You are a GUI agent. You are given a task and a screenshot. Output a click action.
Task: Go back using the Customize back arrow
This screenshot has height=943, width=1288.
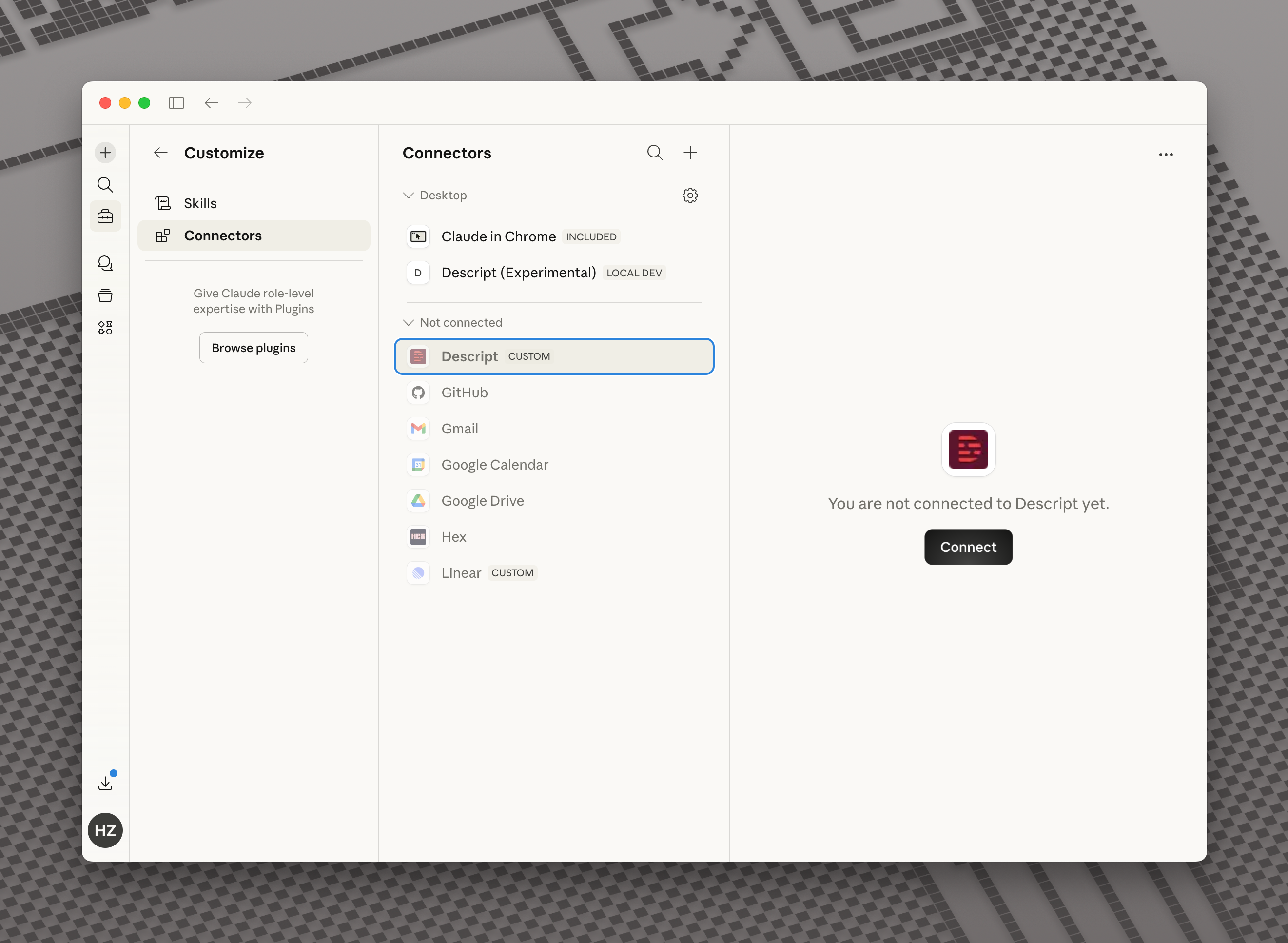pos(160,153)
